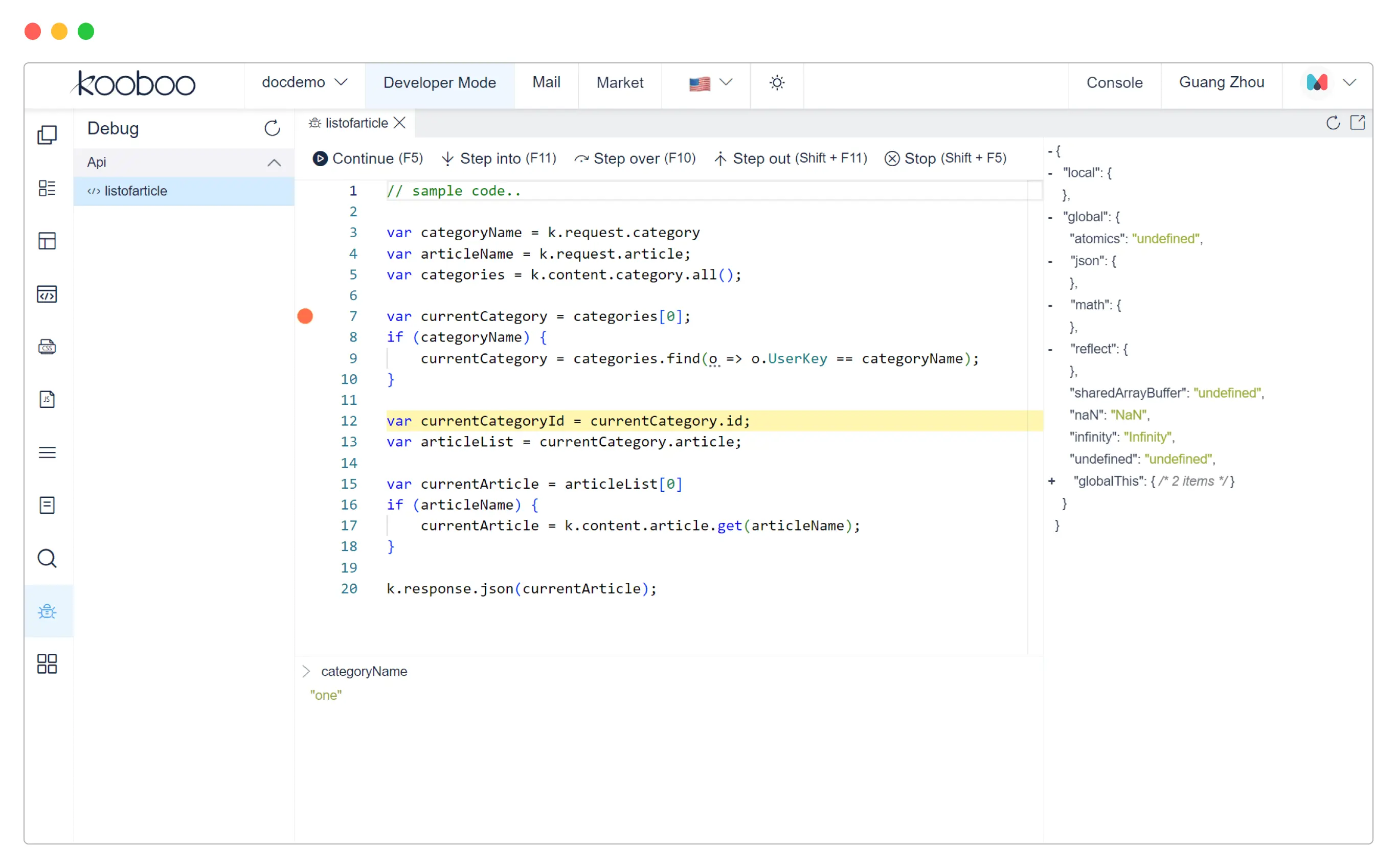Open variables panel in new window
Viewport: 1397px width, 868px height.
coord(1358,123)
